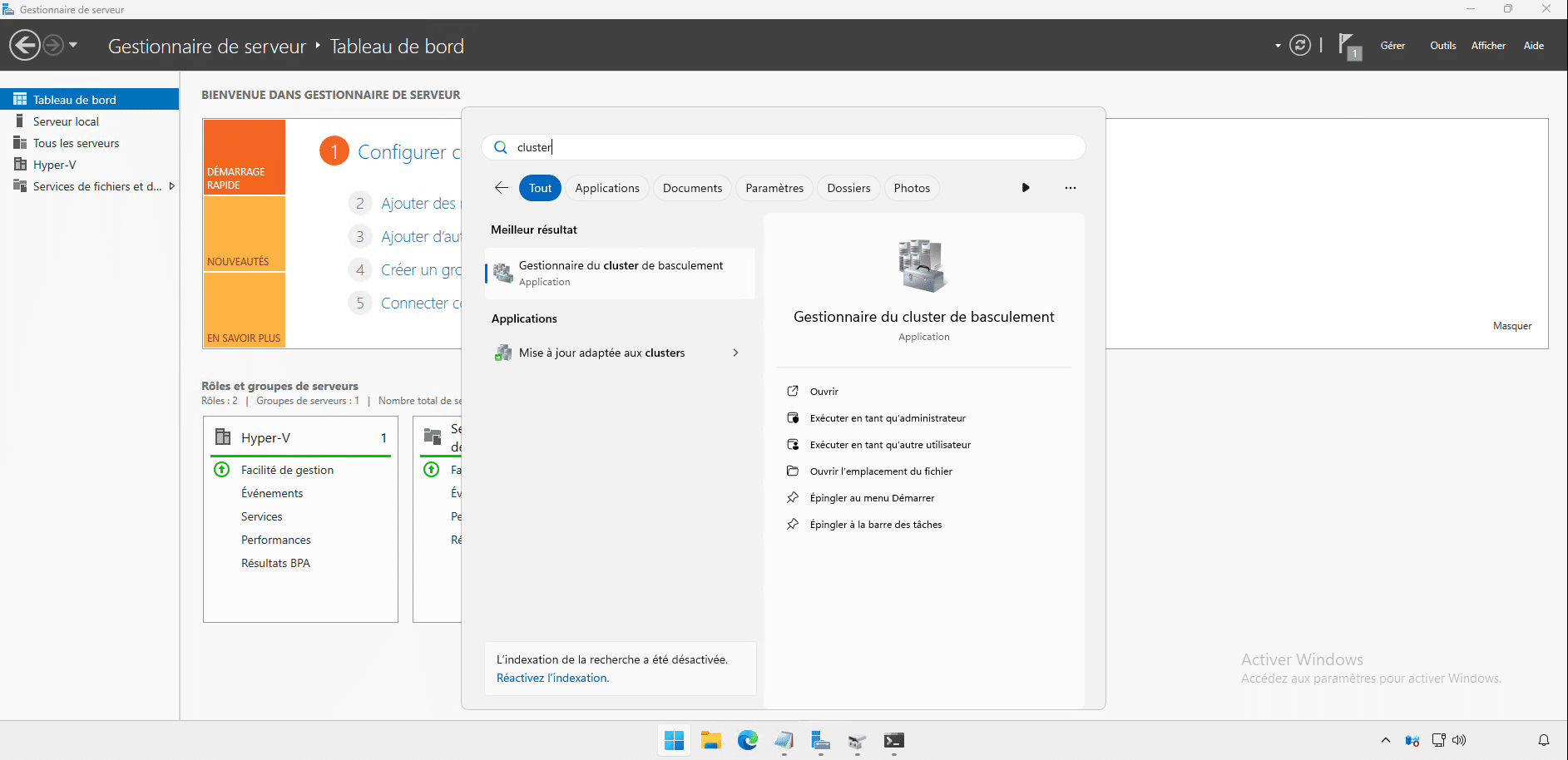This screenshot has height=760, width=1568.
Task: Select Tableau de bord in the sidebar
Action: [89, 99]
